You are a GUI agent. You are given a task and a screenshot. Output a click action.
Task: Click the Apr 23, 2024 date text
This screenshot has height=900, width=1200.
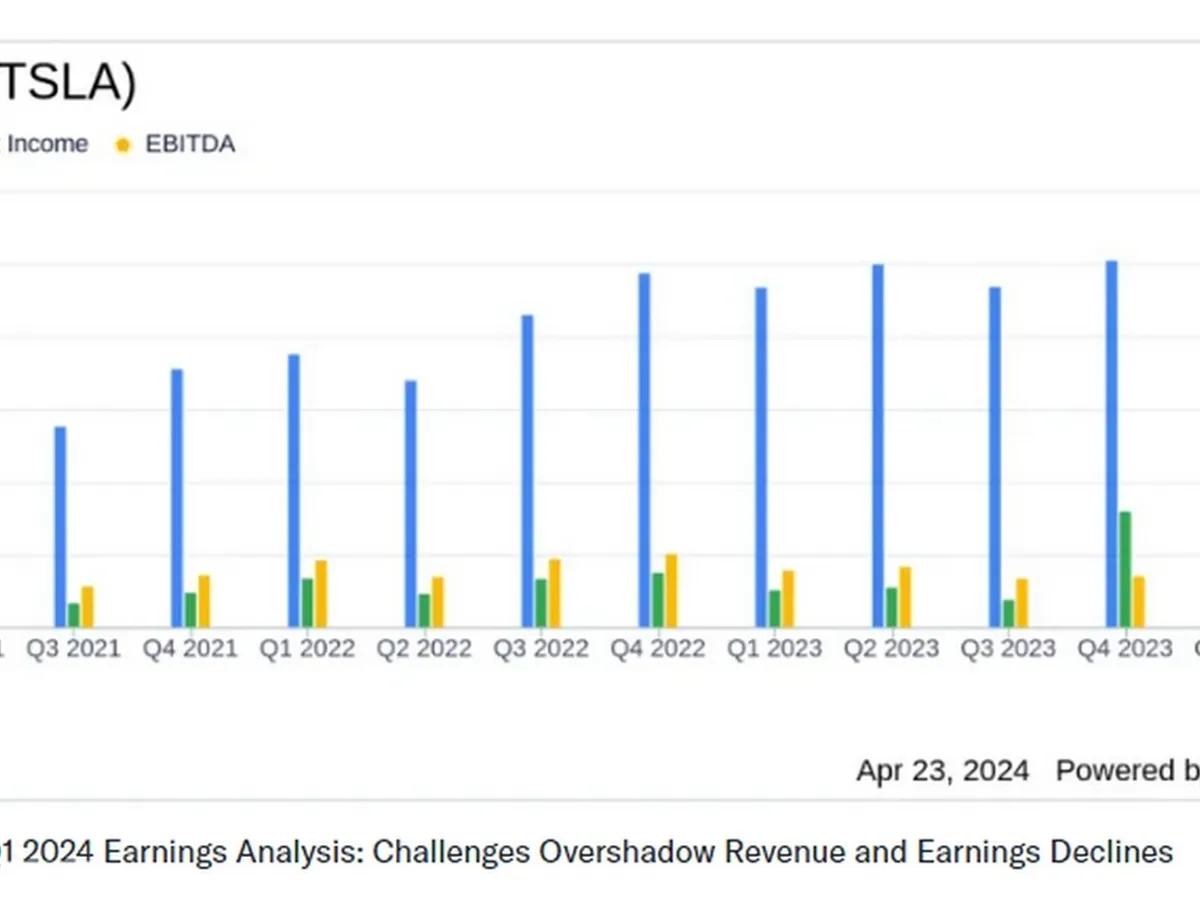pos(942,771)
